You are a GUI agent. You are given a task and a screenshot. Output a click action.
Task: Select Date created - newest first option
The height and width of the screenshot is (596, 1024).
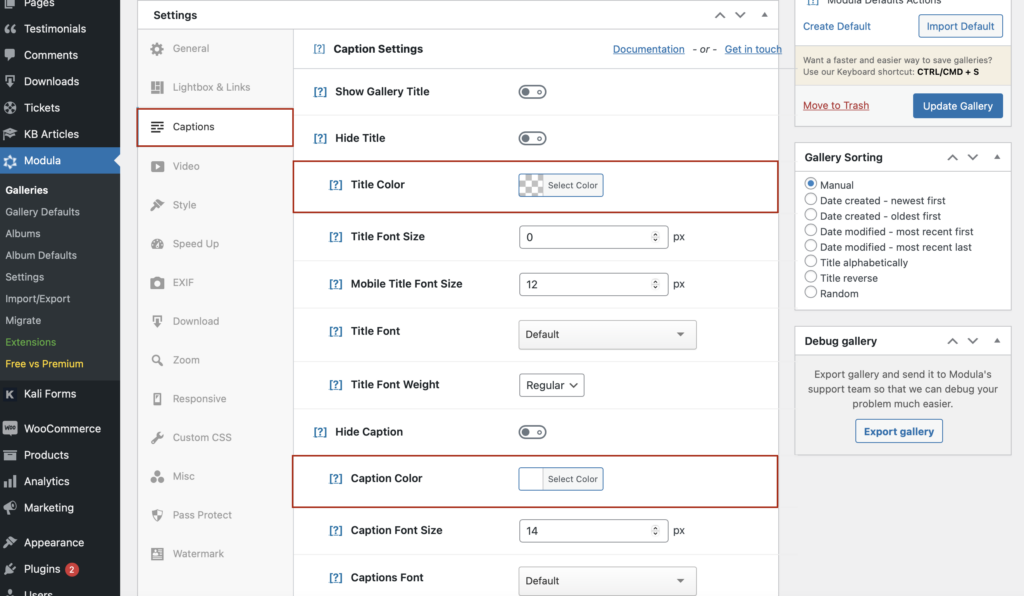[x=810, y=199]
